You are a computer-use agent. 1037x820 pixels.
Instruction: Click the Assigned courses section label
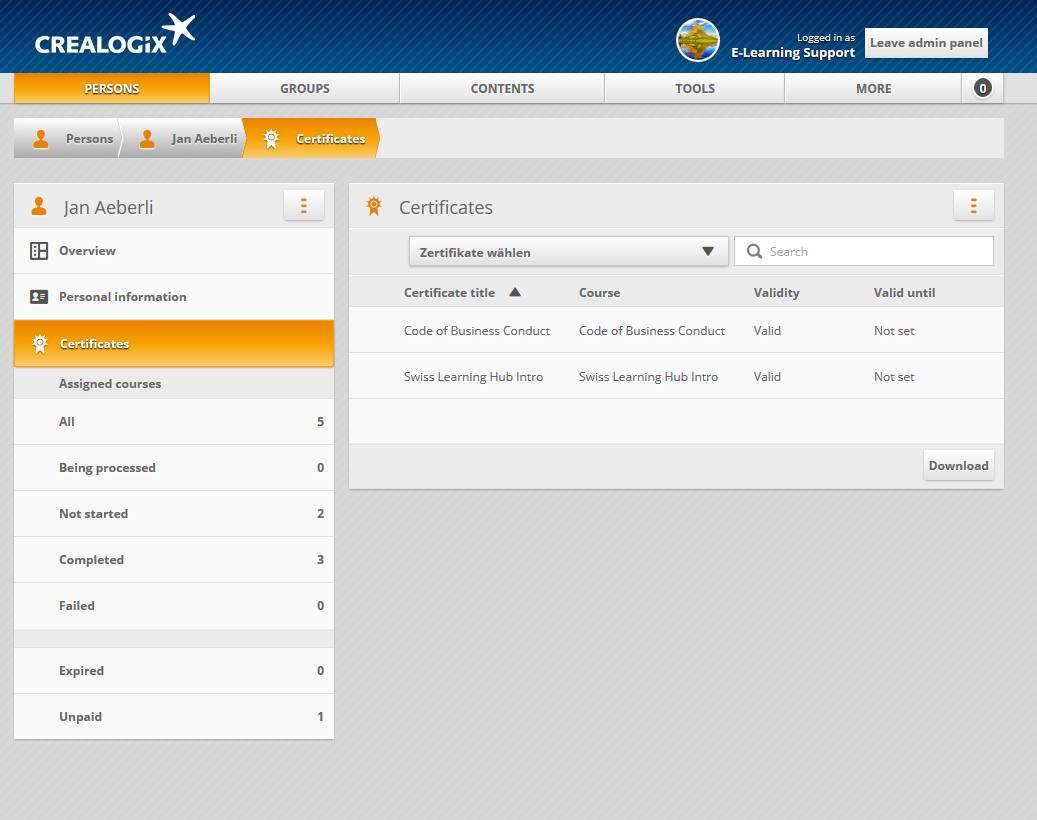(110, 384)
